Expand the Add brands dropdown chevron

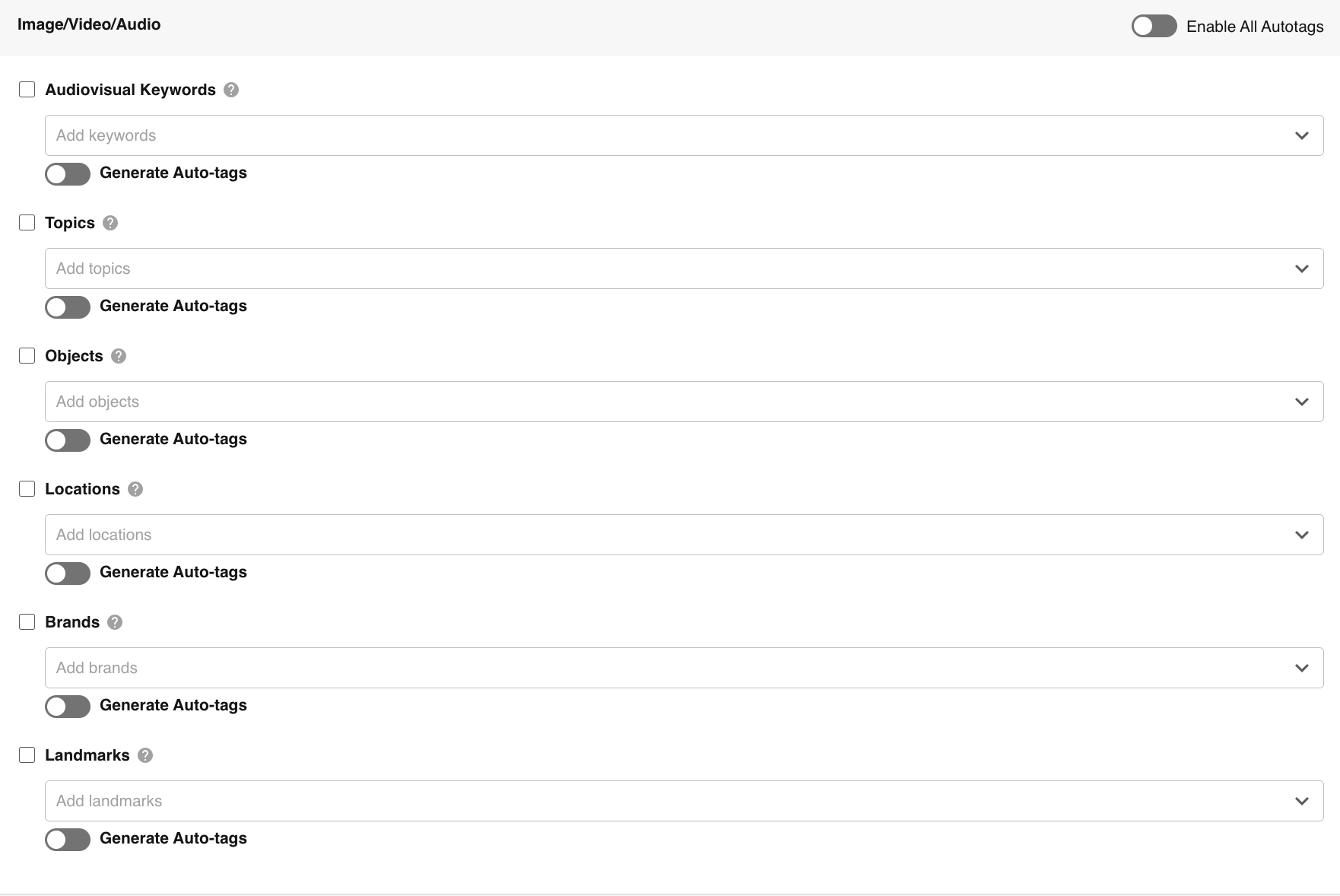click(x=1302, y=668)
